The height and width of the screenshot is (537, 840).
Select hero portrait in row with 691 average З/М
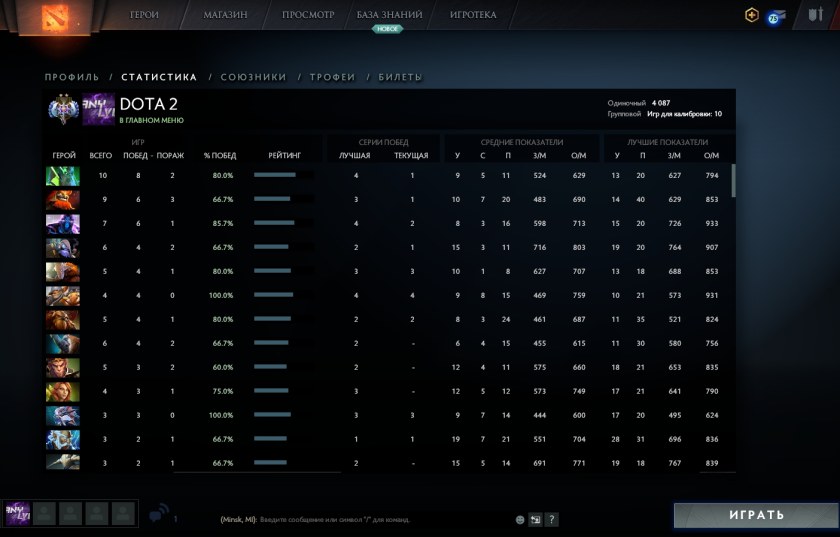63,462
